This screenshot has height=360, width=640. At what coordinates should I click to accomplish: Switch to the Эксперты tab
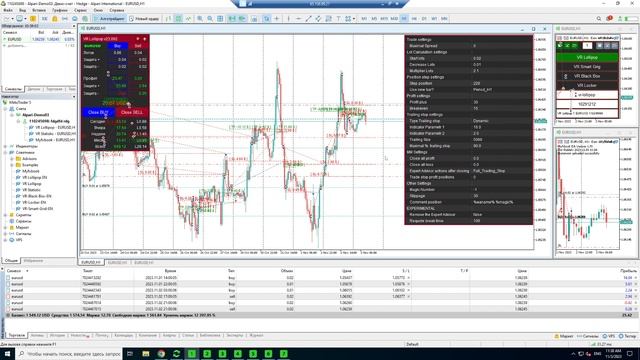234,336
